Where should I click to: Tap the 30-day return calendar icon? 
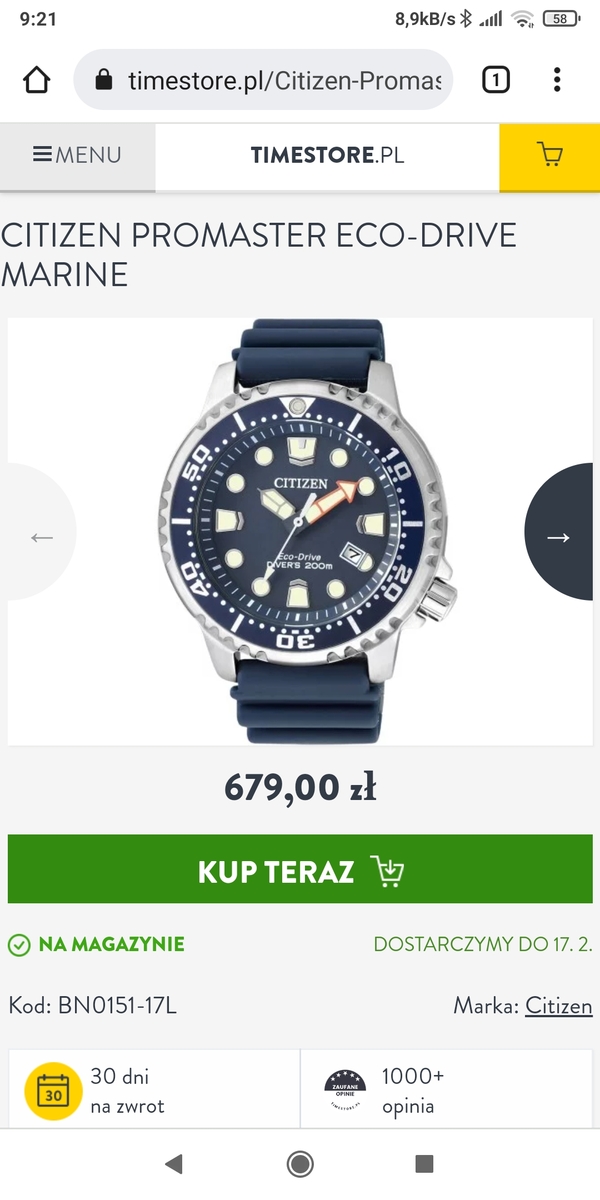pyautogui.click(x=53, y=1091)
